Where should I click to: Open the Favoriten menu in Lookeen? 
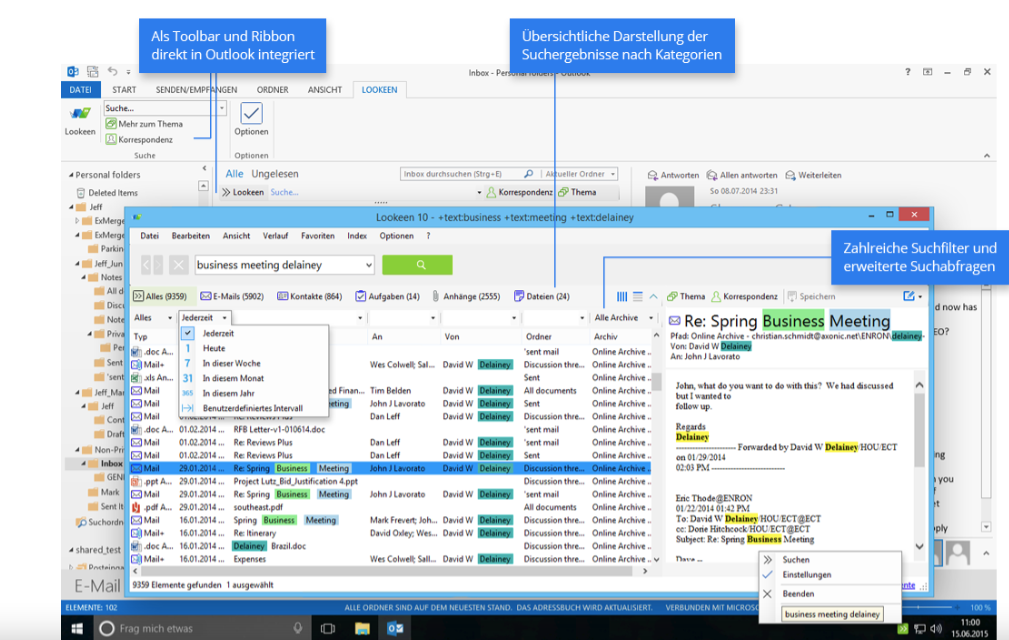(318, 236)
